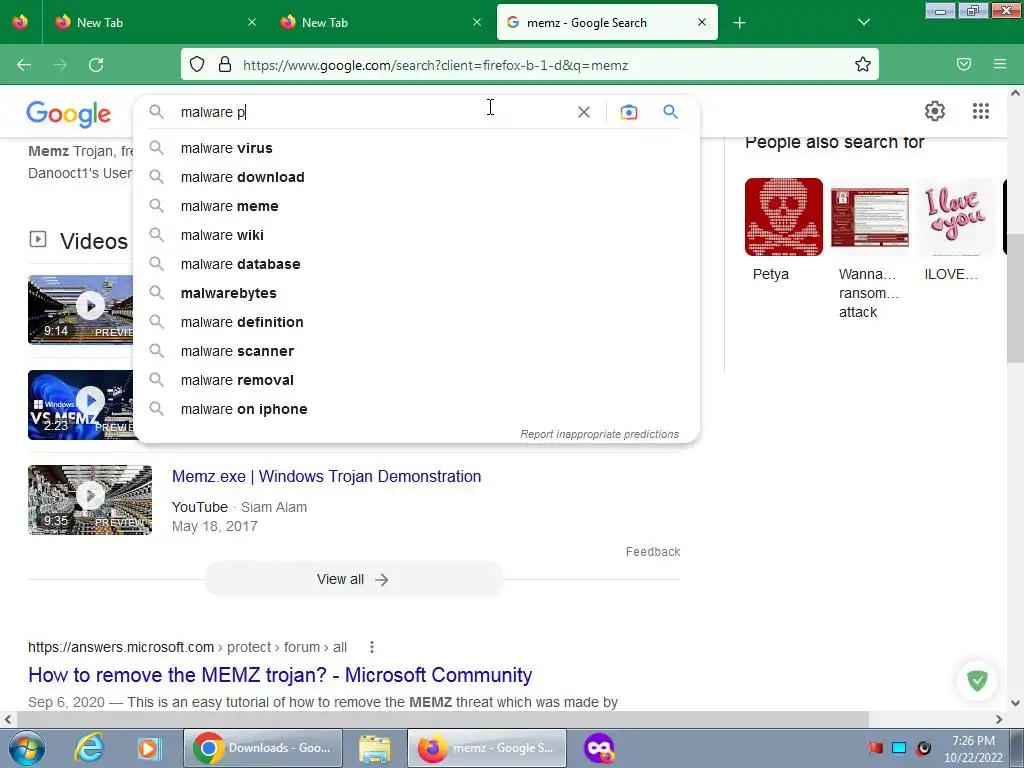Choose suggestion malware download
The width and height of the screenshot is (1024, 768).
coord(416,177)
